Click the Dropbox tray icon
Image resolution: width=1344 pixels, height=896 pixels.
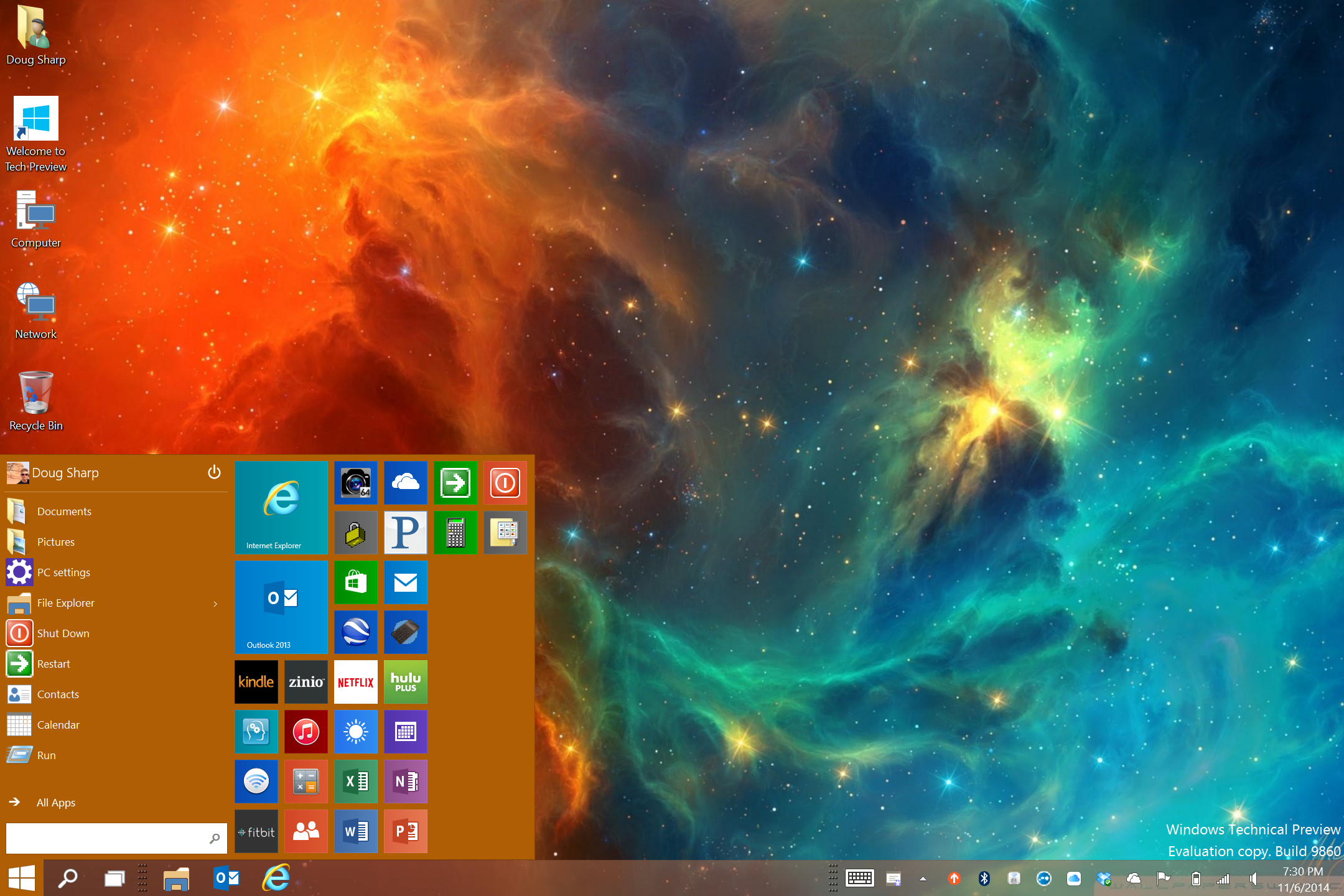[1103, 879]
